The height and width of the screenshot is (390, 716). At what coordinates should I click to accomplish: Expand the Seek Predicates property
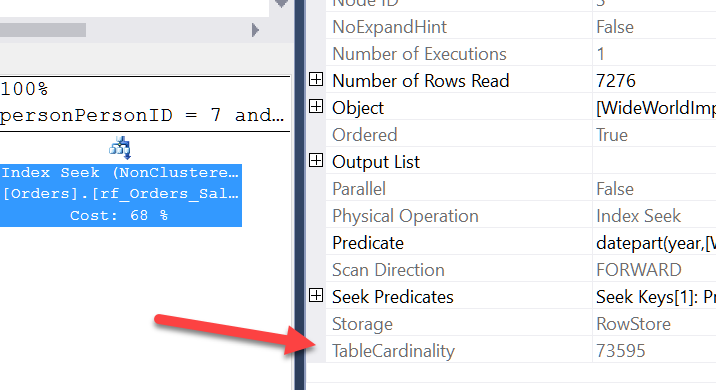pos(316,295)
